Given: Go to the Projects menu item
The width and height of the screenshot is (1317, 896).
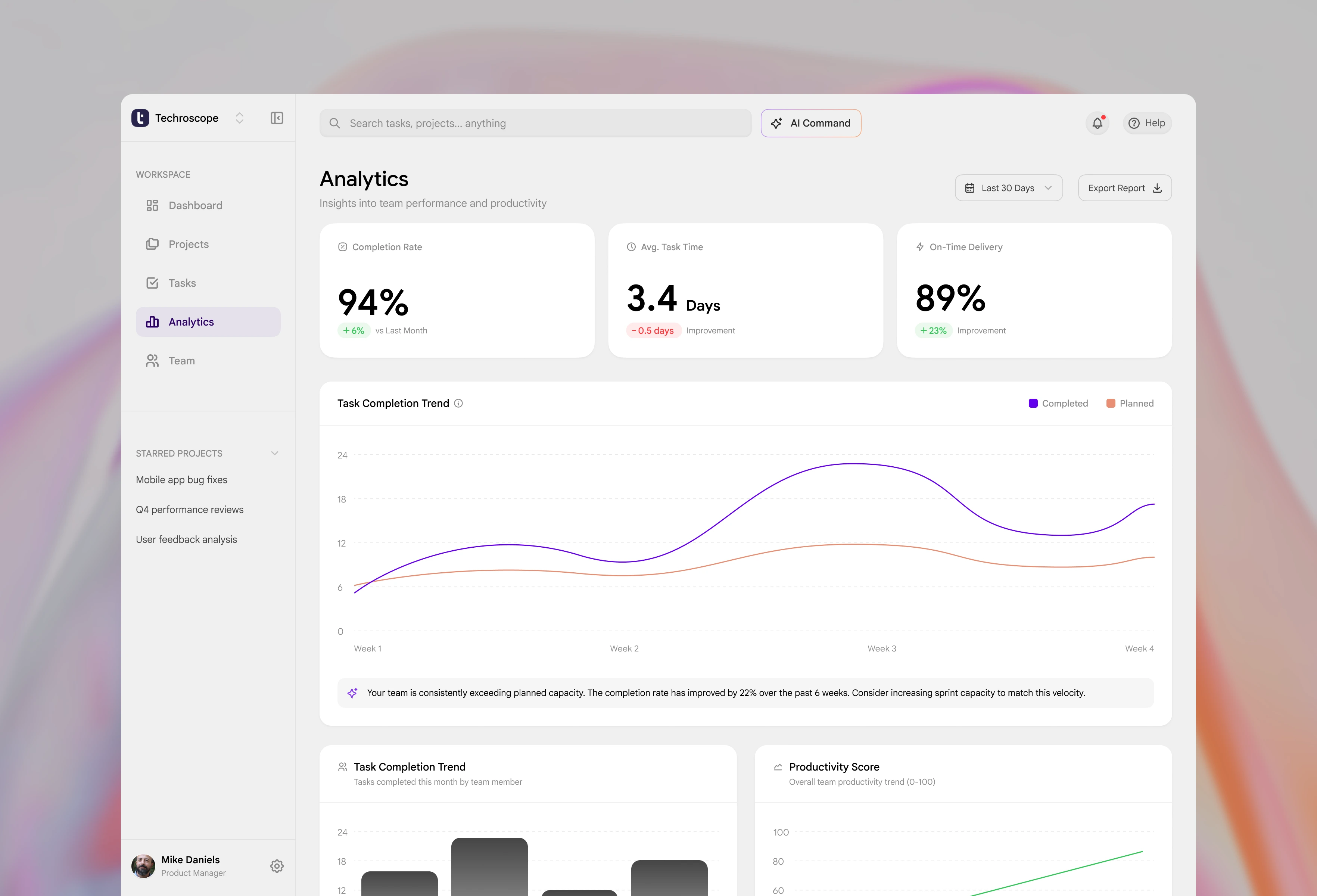Looking at the screenshot, I should (x=189, y=244).
